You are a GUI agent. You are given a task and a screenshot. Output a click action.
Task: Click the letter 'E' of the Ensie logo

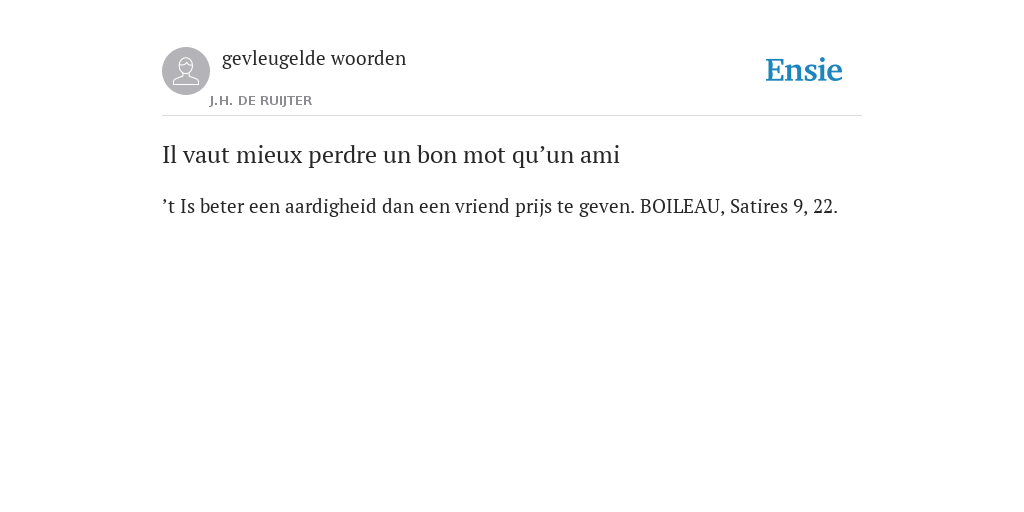[775, 70]
